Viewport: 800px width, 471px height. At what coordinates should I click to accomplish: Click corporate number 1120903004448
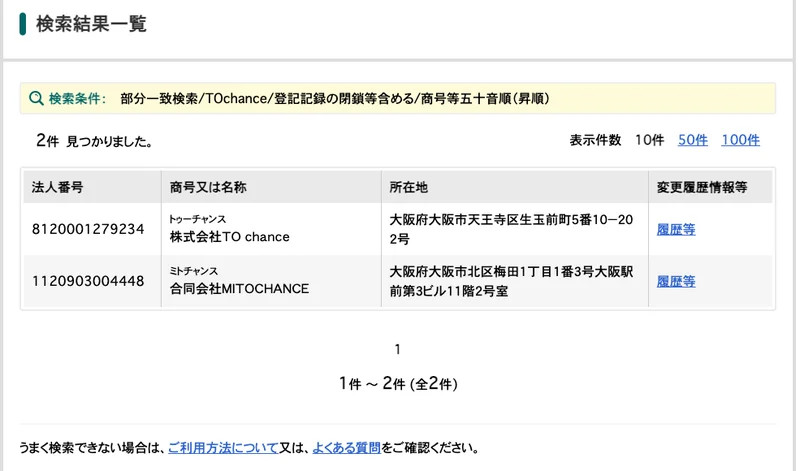(88, 281)
